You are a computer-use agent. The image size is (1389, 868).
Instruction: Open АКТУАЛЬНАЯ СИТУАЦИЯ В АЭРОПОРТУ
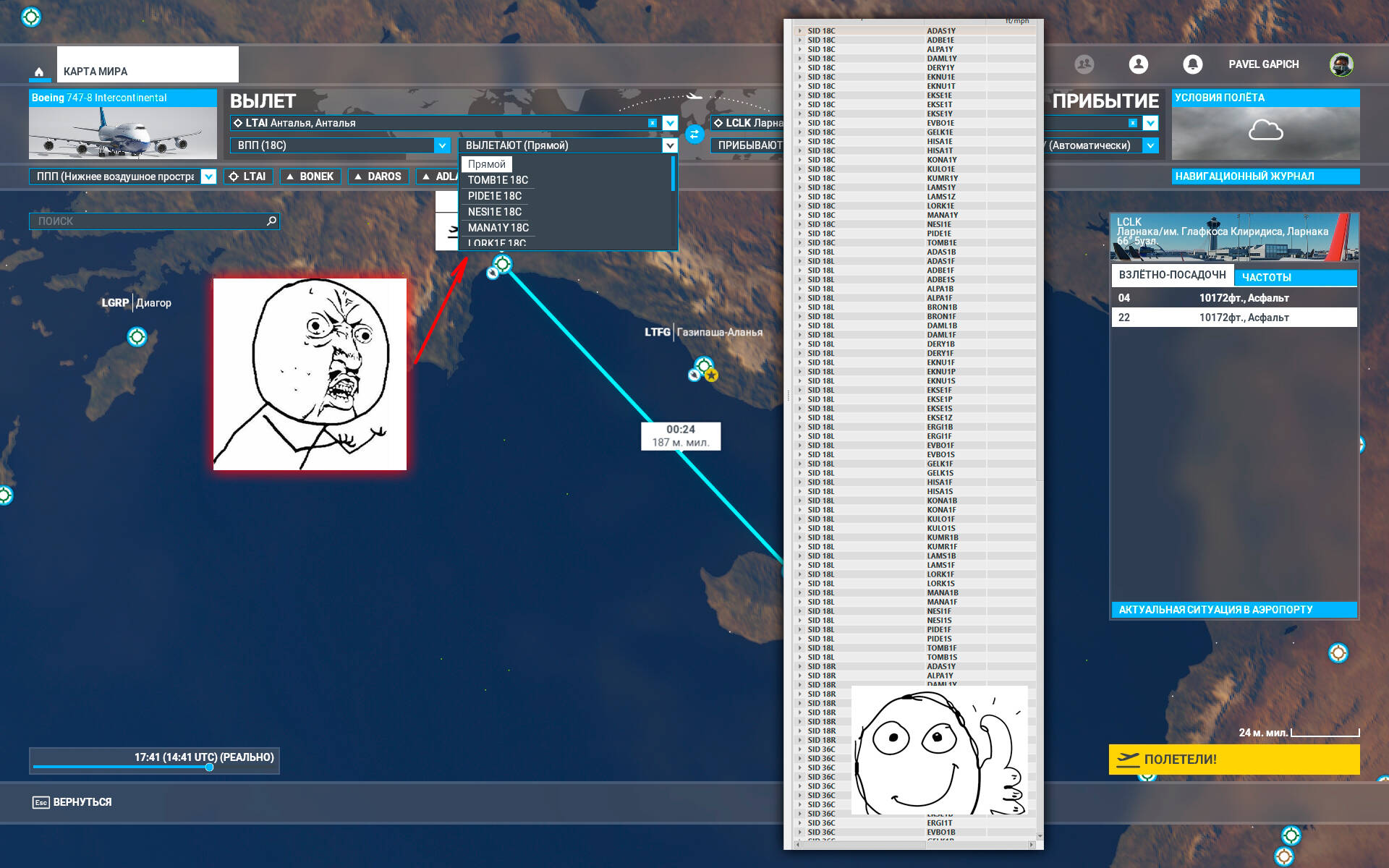1233,610
